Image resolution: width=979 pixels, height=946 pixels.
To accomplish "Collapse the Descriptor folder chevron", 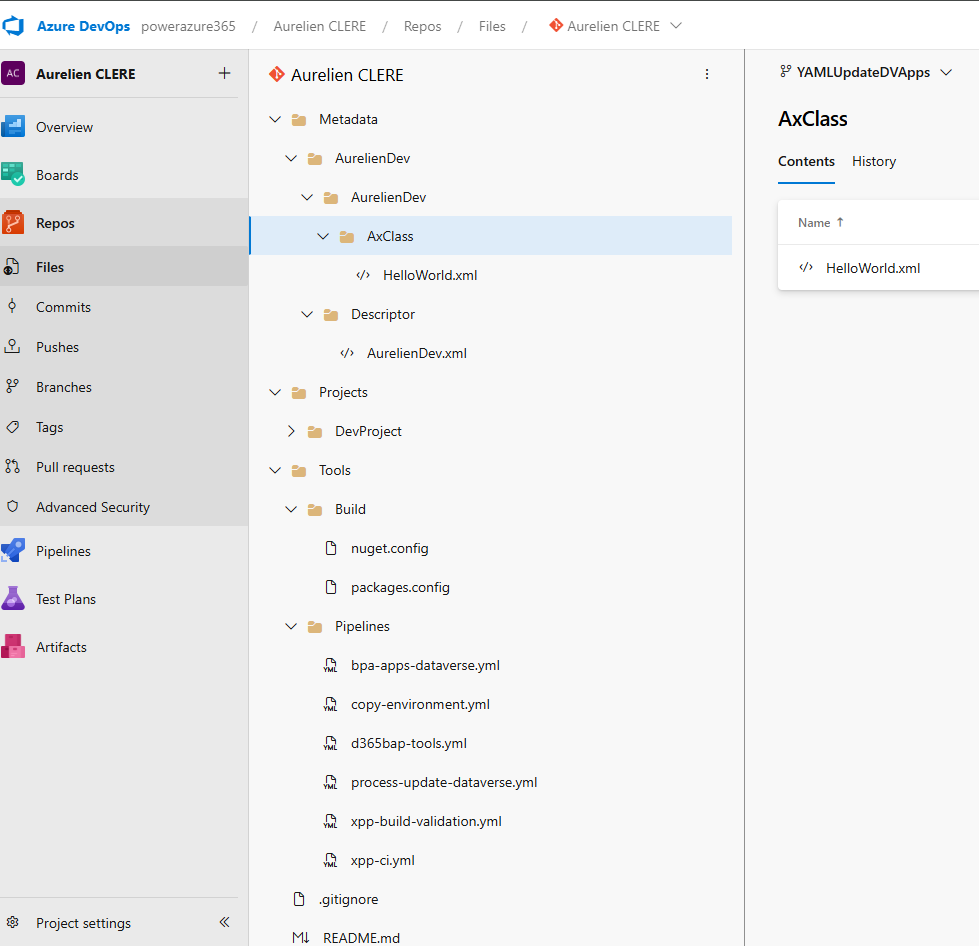I will tap(307, 314).
